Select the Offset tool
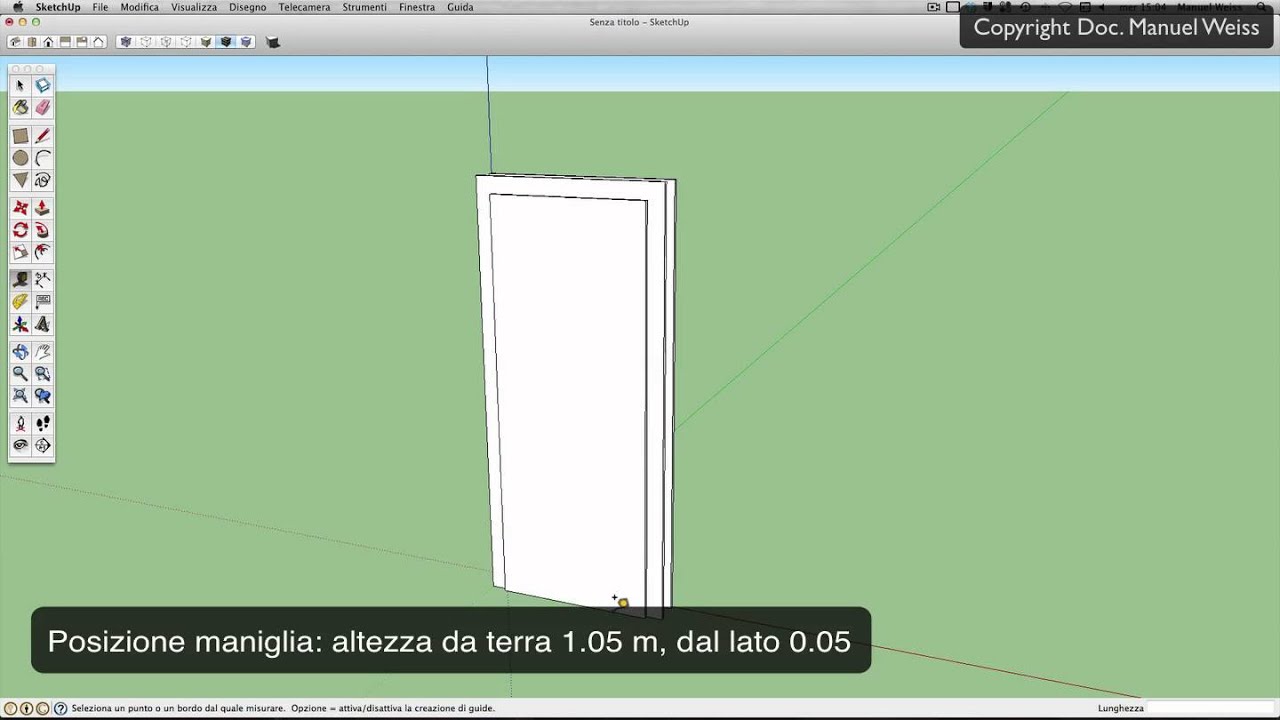Viewport: 1280px width, 720px height. pos(42,252)
